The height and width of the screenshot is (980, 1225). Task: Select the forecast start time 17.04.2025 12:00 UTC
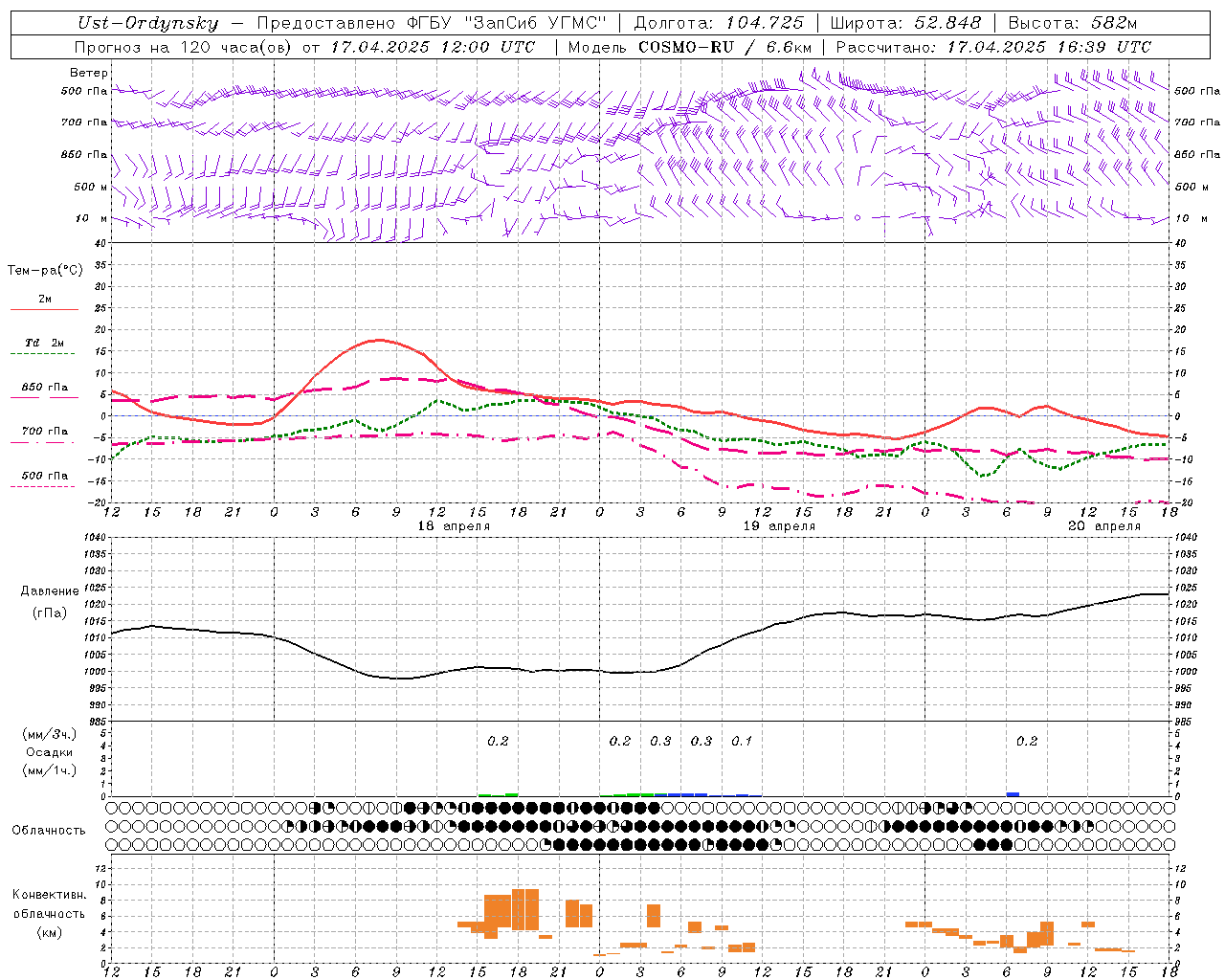tap(433, 47)
